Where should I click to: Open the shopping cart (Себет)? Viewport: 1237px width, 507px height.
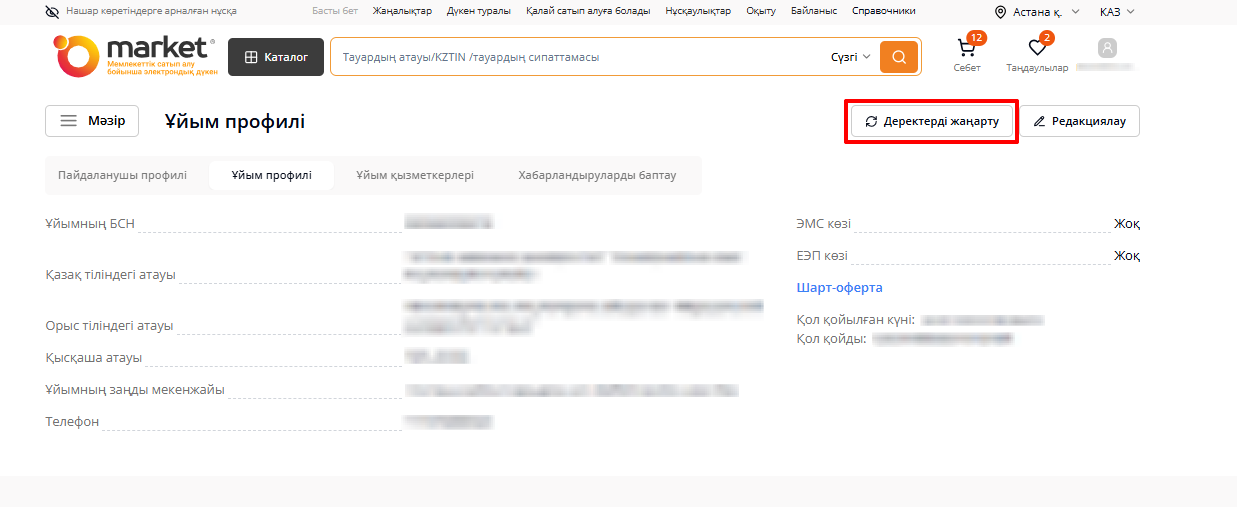pyautogui.click(x=966, y=51)
